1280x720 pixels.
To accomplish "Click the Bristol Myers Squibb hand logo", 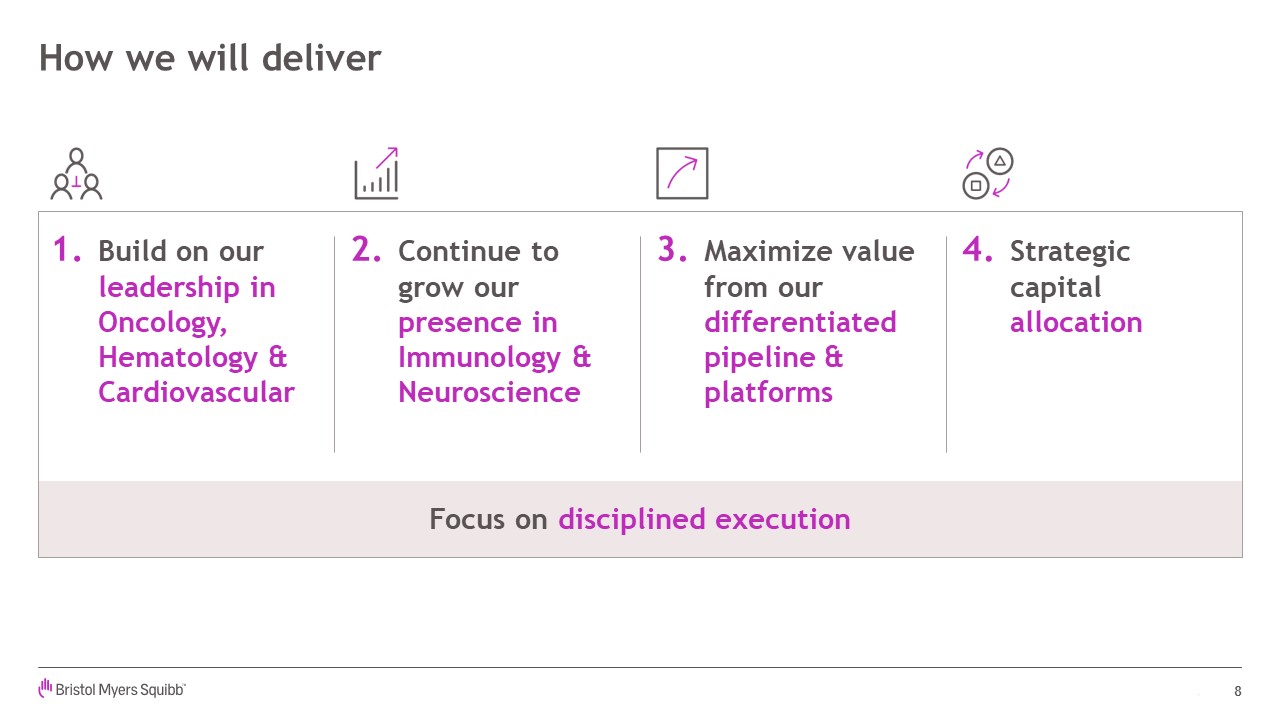I will [45, 688].
